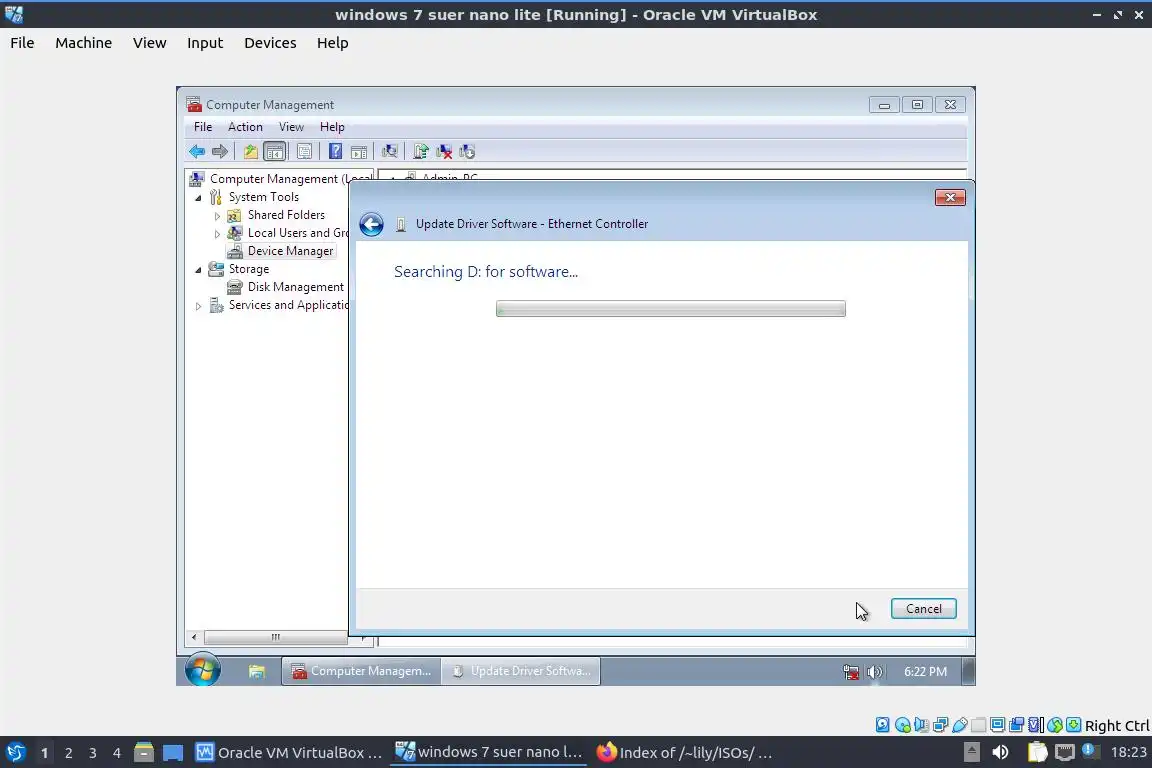Click VirtualBox keyboard capture green arrow indicator

click(1073, 725)
